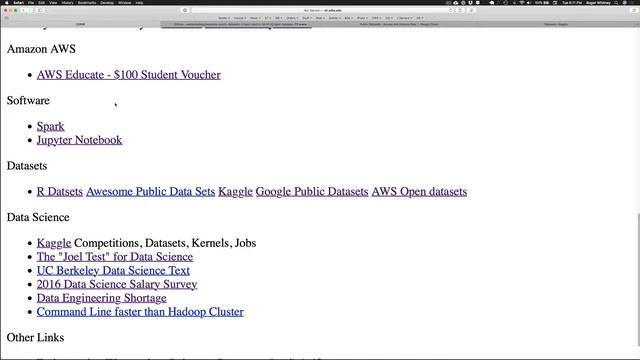Open the R Datsets link

point(60,191)
